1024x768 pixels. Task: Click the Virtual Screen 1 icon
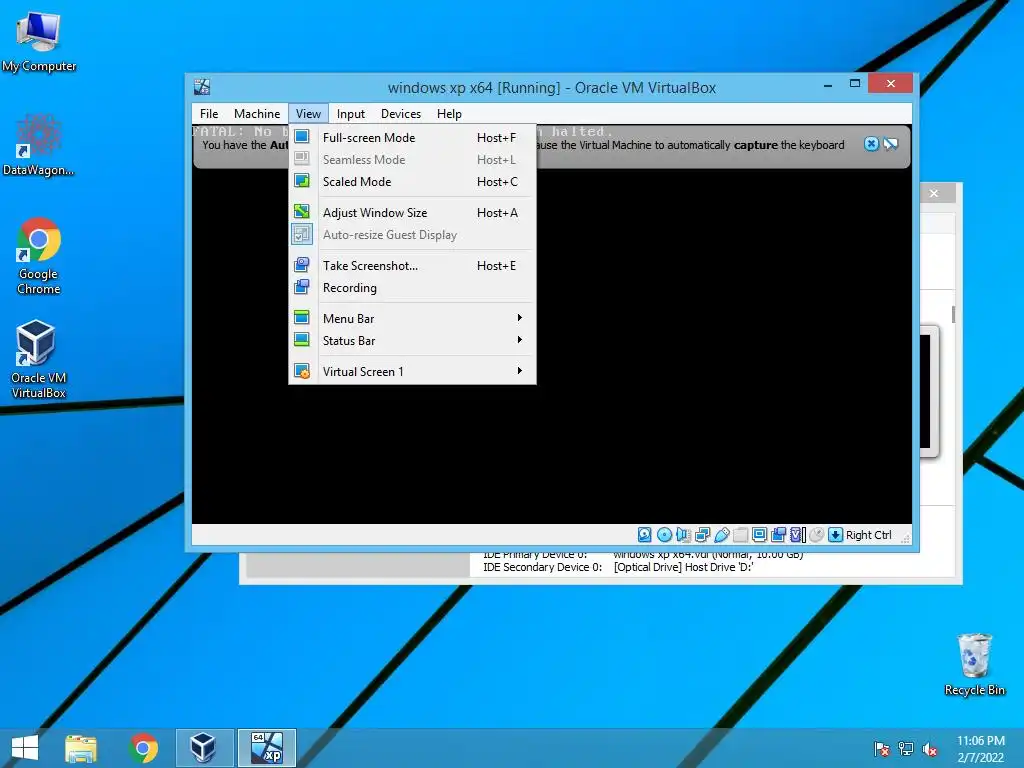302,371
